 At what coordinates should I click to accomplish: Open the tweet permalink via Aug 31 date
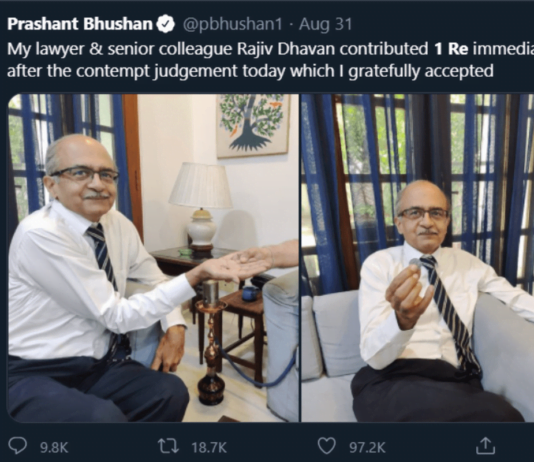point(326,25)
